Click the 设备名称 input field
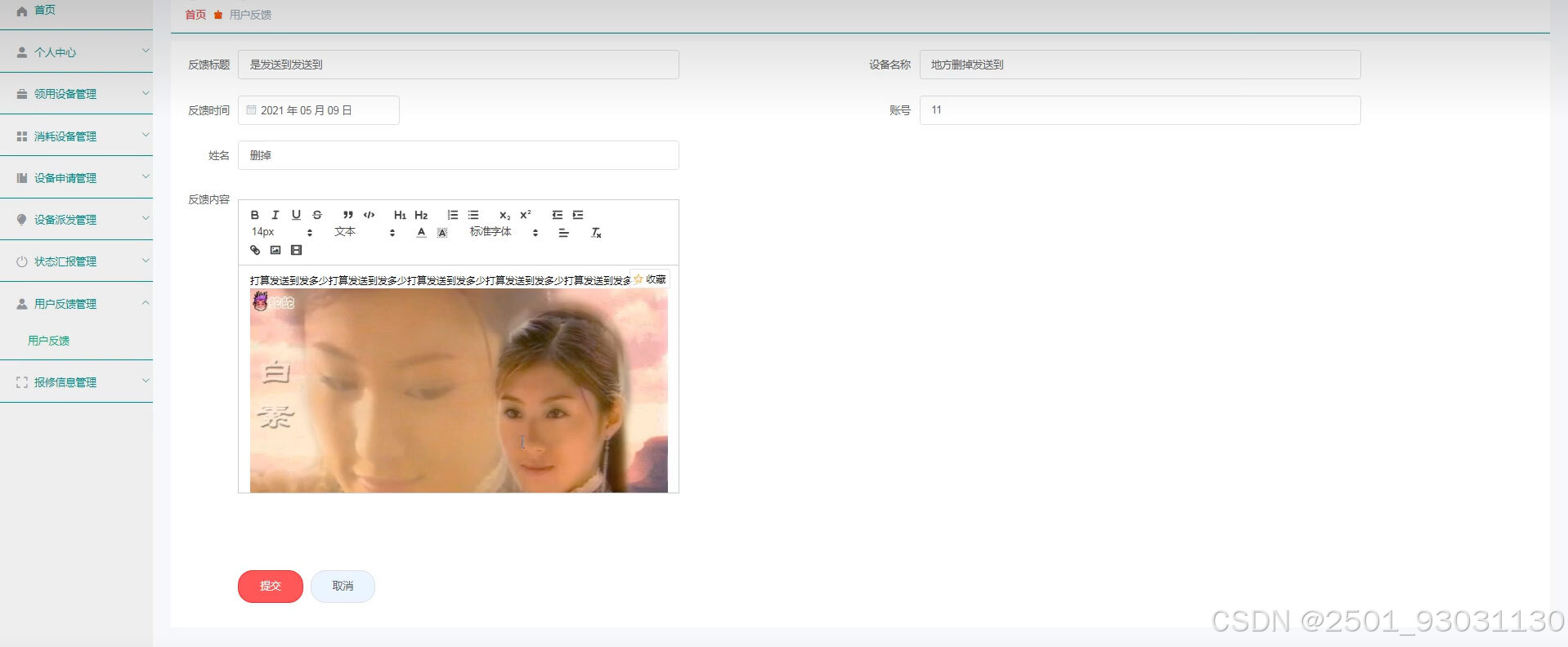Viewport: 1568px width, 647px height. [x=1140, y=65]
